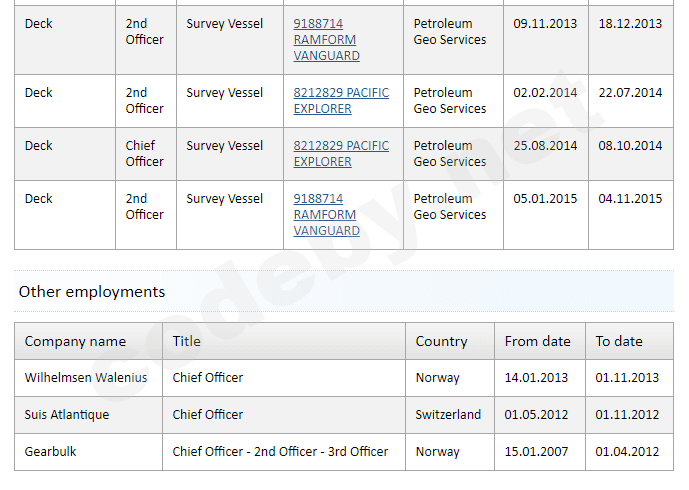Screen dimensions: 689x490
Task: Click the Title column header
Action: [x=187, y=341]
